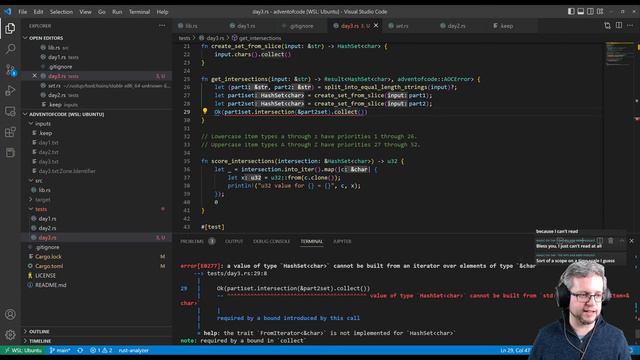Viewport: 640px width, 360px height.
Task: Place cursor on line 38 println! statement
Action: point(294,186)
